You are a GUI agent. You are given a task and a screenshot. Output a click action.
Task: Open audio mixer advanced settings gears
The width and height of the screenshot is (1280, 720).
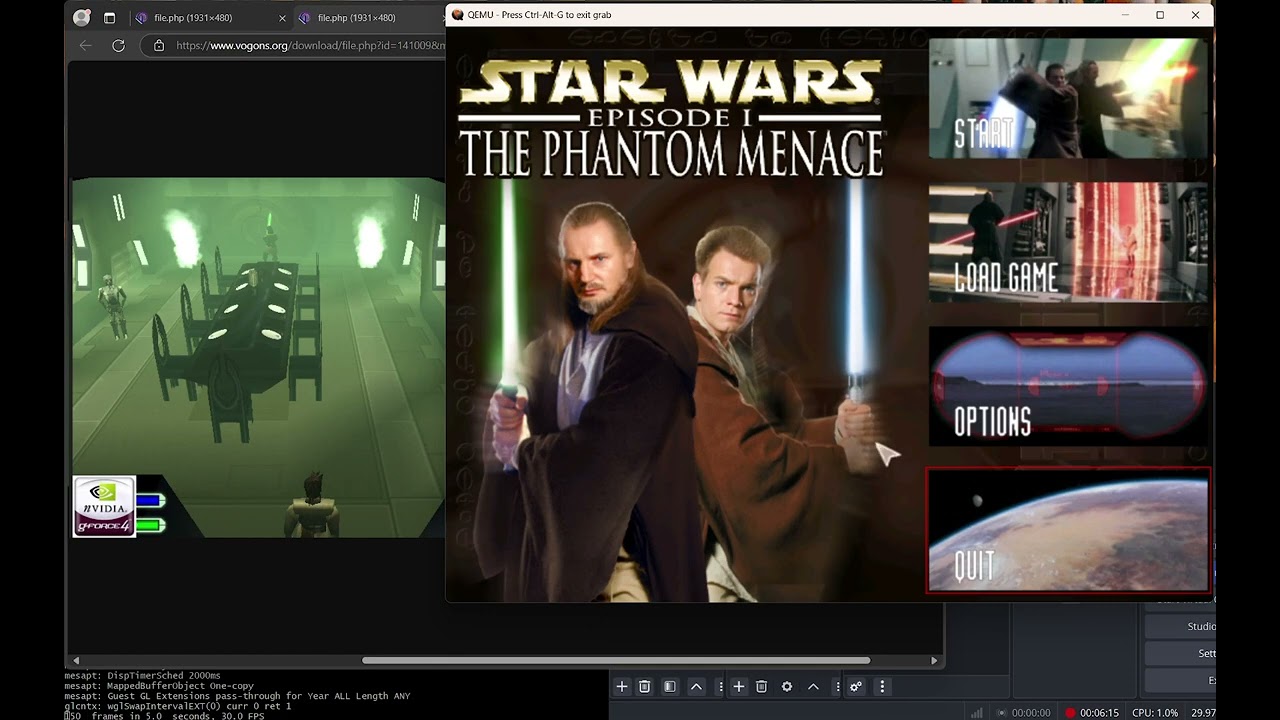tap(855, 686)
